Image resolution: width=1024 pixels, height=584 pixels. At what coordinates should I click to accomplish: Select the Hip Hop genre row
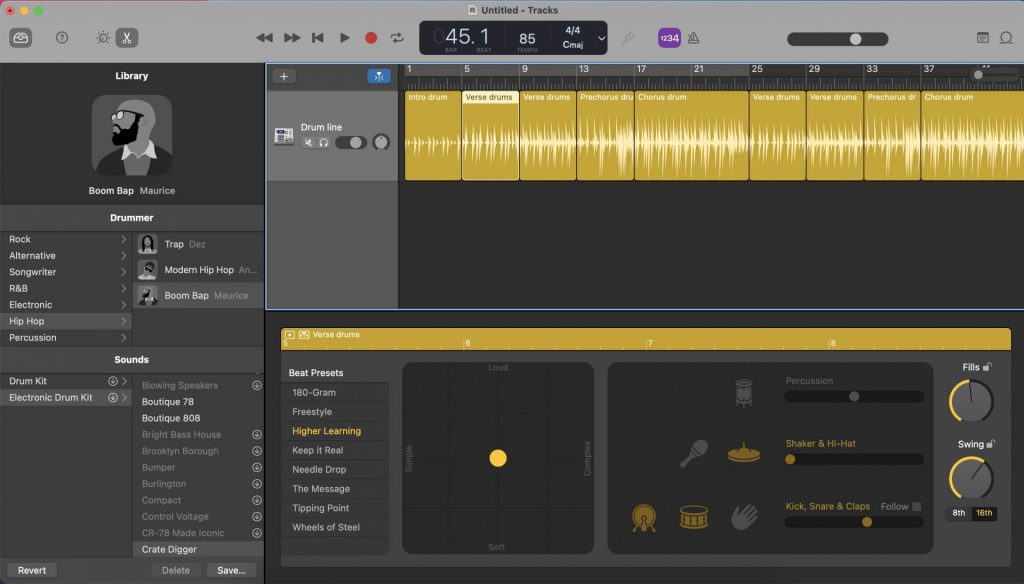(x=65, y=321)
